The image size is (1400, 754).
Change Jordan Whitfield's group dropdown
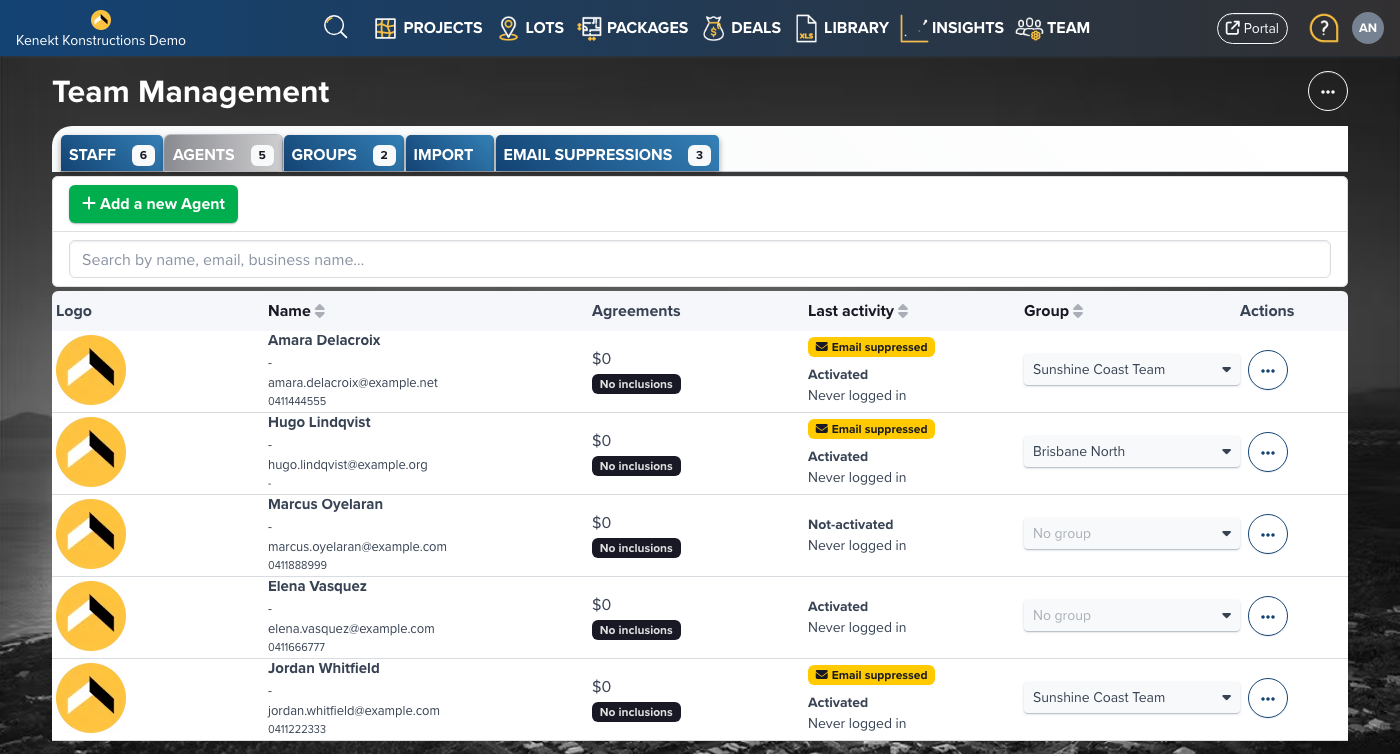coord(1132,697)
